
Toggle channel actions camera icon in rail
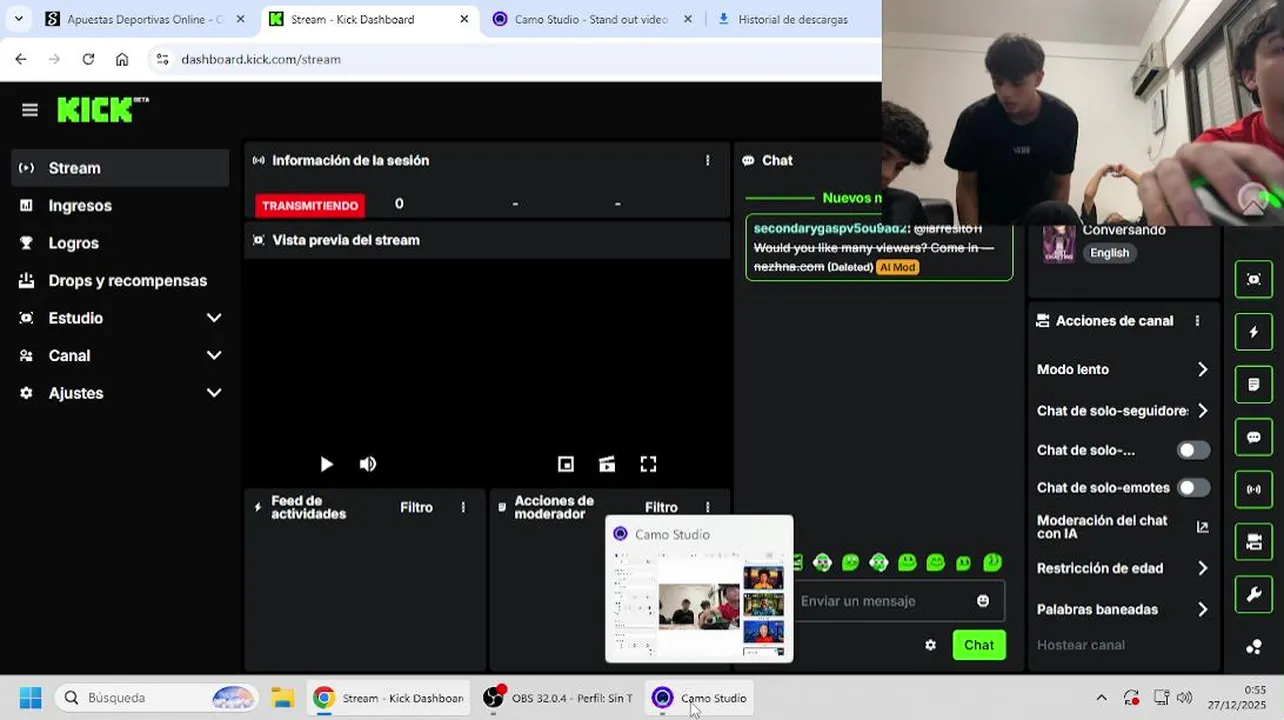click(x=1253, y=542)
